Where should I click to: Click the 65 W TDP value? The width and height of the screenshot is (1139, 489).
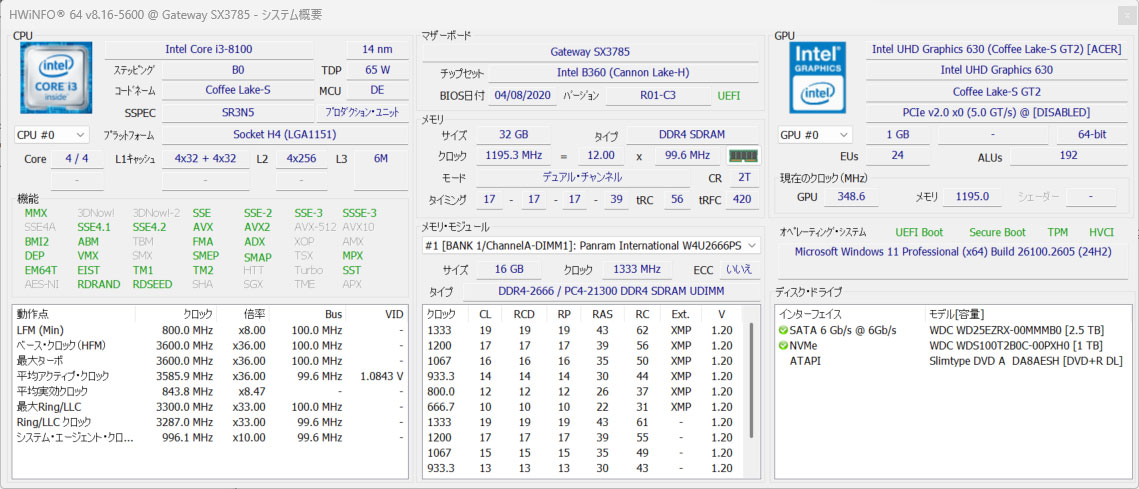(x=378, y=70)
